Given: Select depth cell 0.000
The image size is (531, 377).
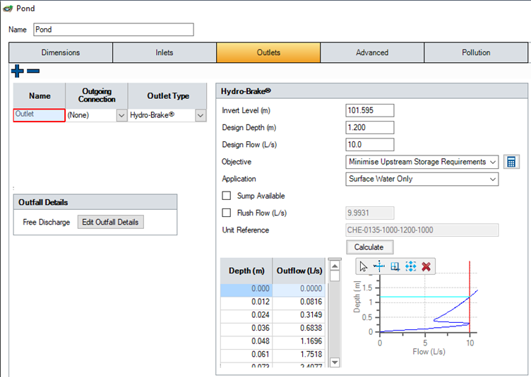Looking at the screenshot, I should [247, 289].
